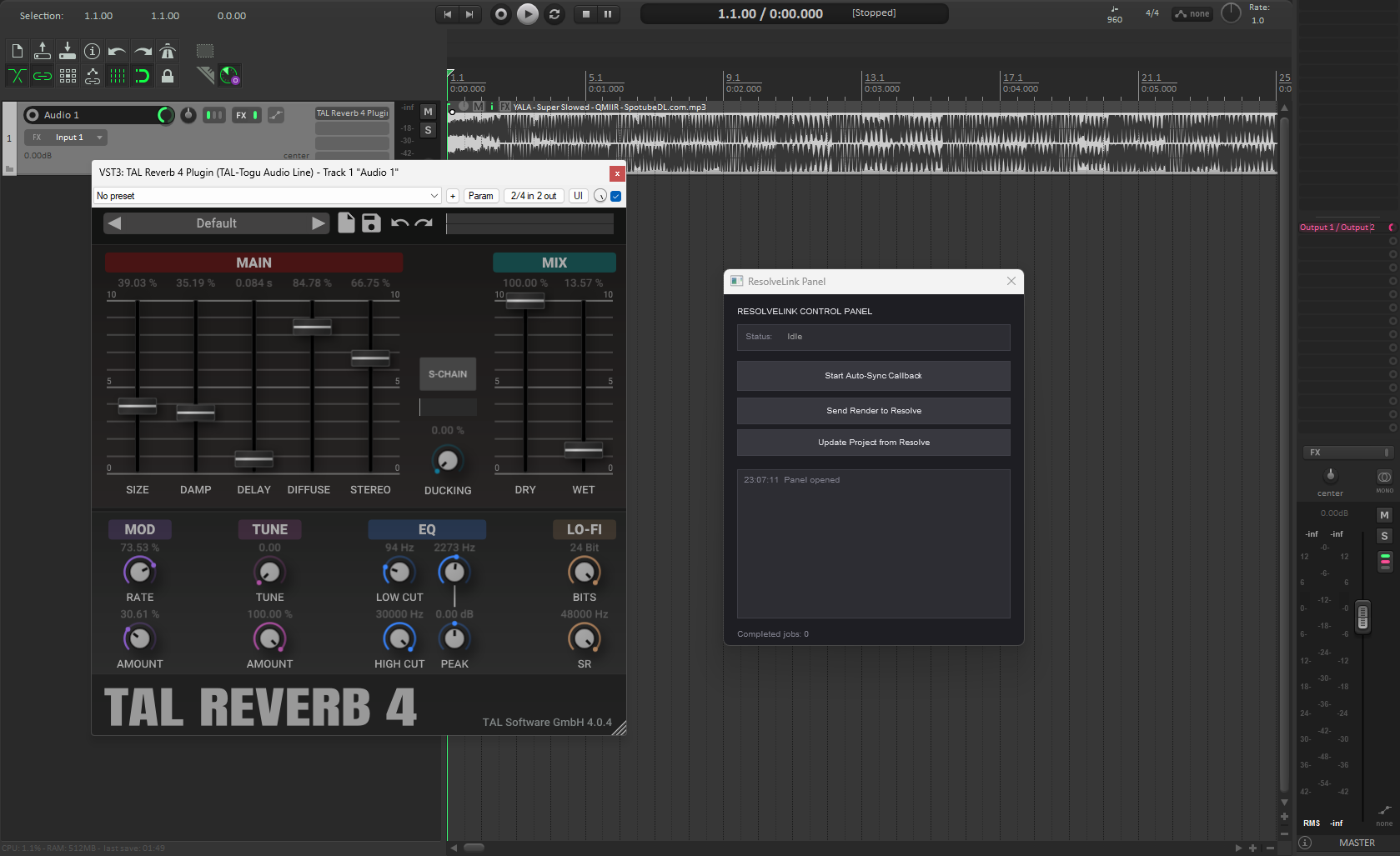Open the No preset dropdown

(268, 196)
